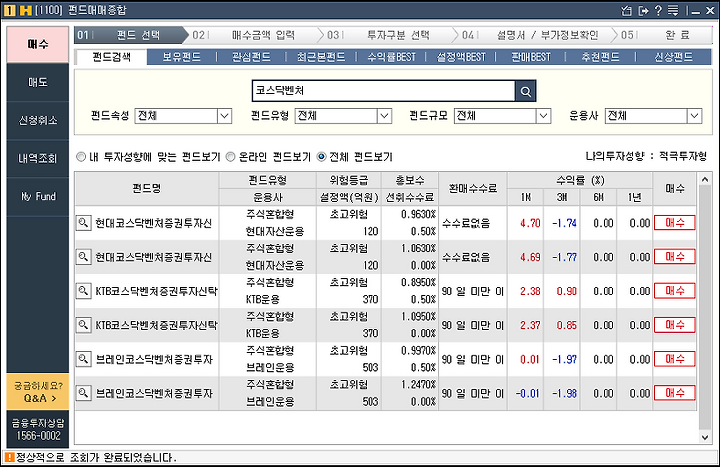Click 총보수 column header
The height and width of the screenshot is (467, 720).
410,180
